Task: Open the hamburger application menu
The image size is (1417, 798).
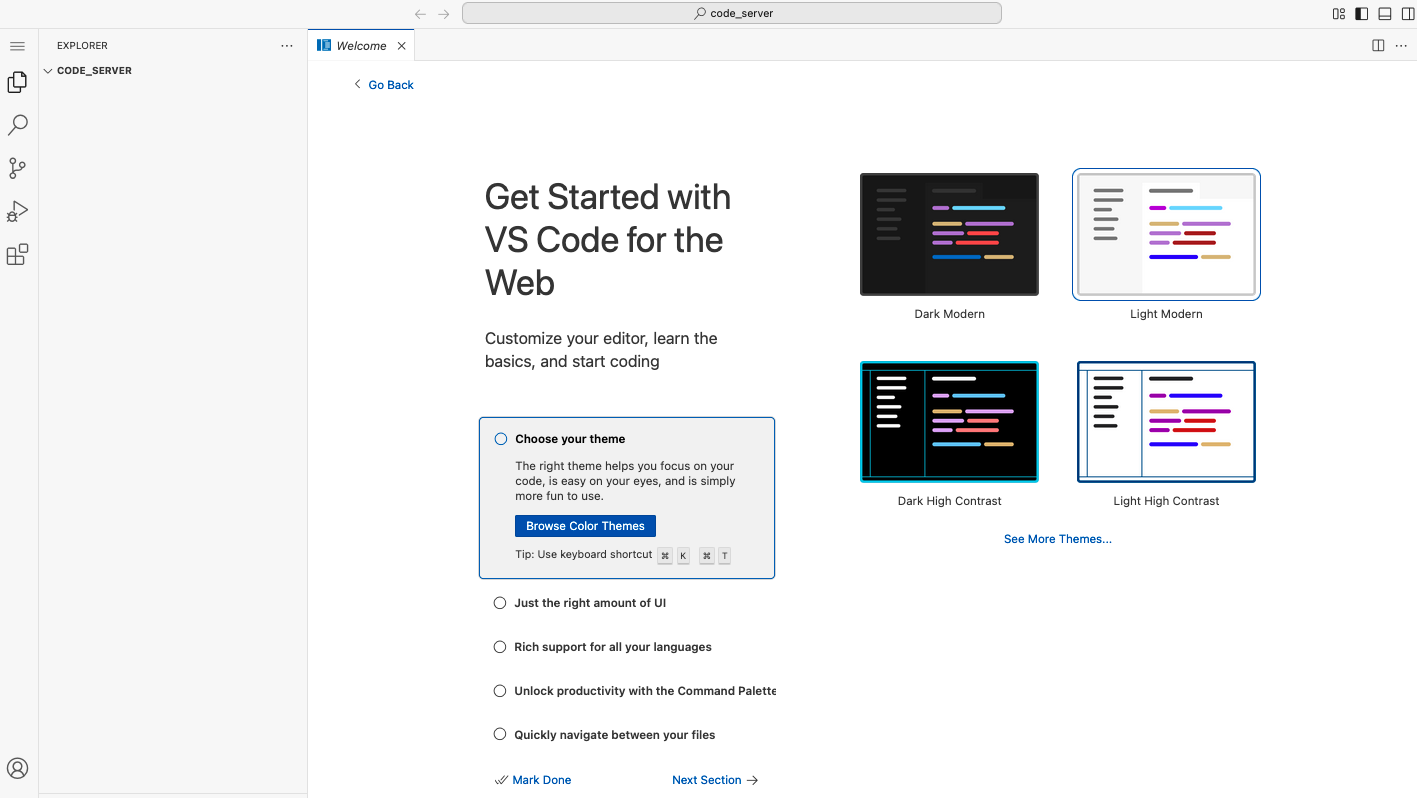Action: (x=17, y=46)
